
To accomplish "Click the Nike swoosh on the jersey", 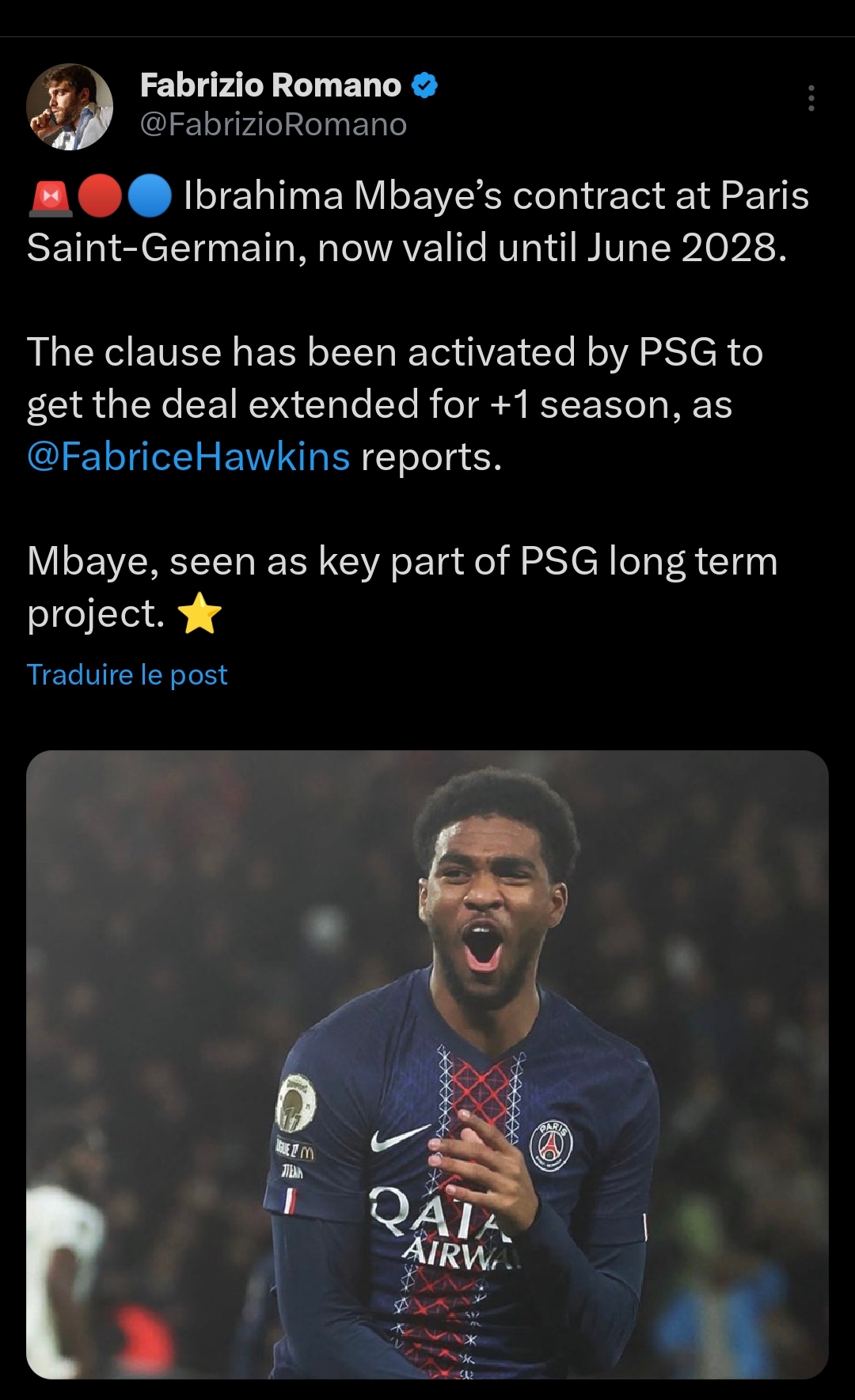I will click(400, 1139).
